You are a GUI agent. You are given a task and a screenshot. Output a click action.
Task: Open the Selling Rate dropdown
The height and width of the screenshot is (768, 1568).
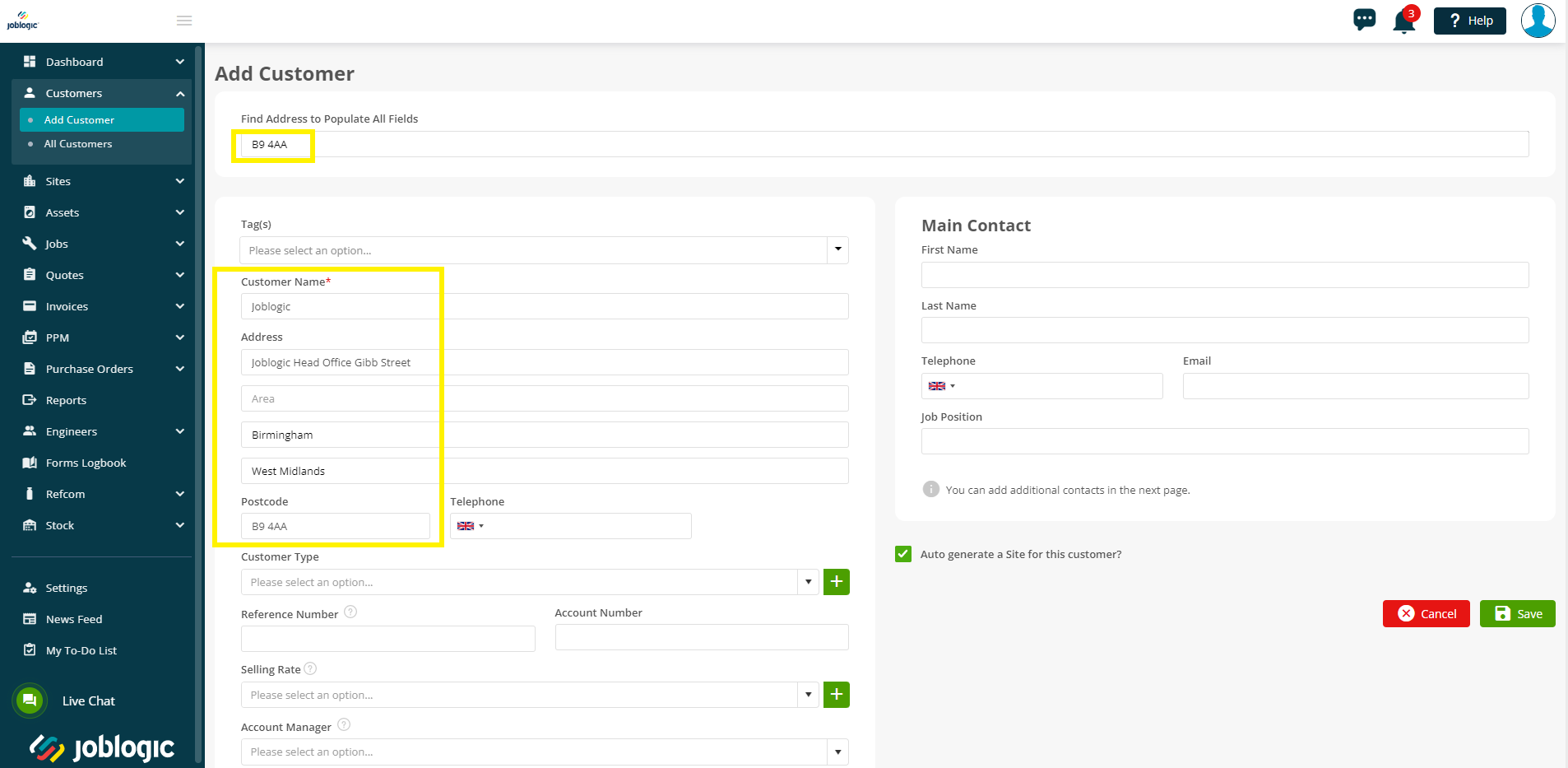pos(530,695)
